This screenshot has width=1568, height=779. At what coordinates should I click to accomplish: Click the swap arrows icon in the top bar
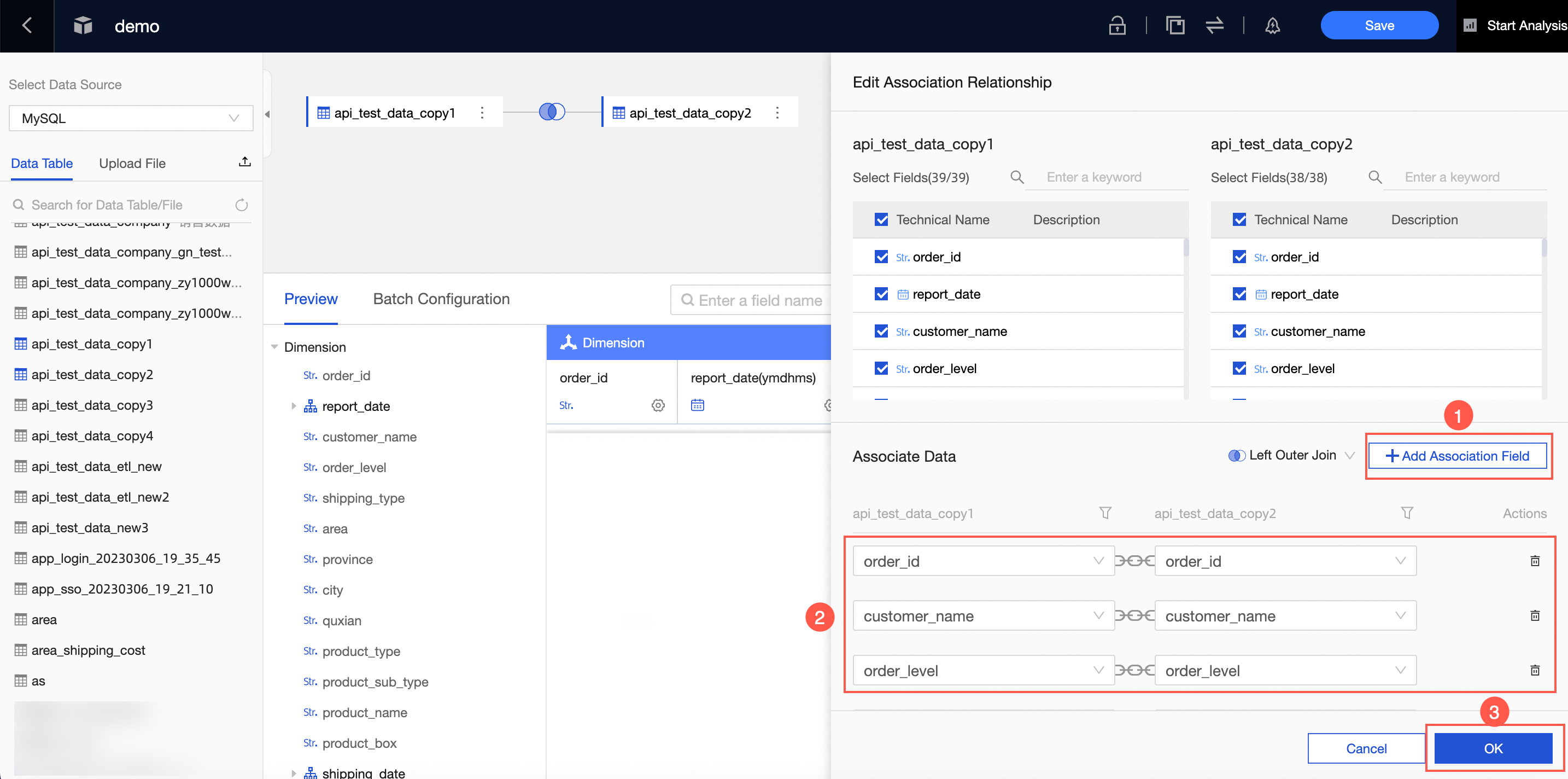click(x=1214, y=26)
